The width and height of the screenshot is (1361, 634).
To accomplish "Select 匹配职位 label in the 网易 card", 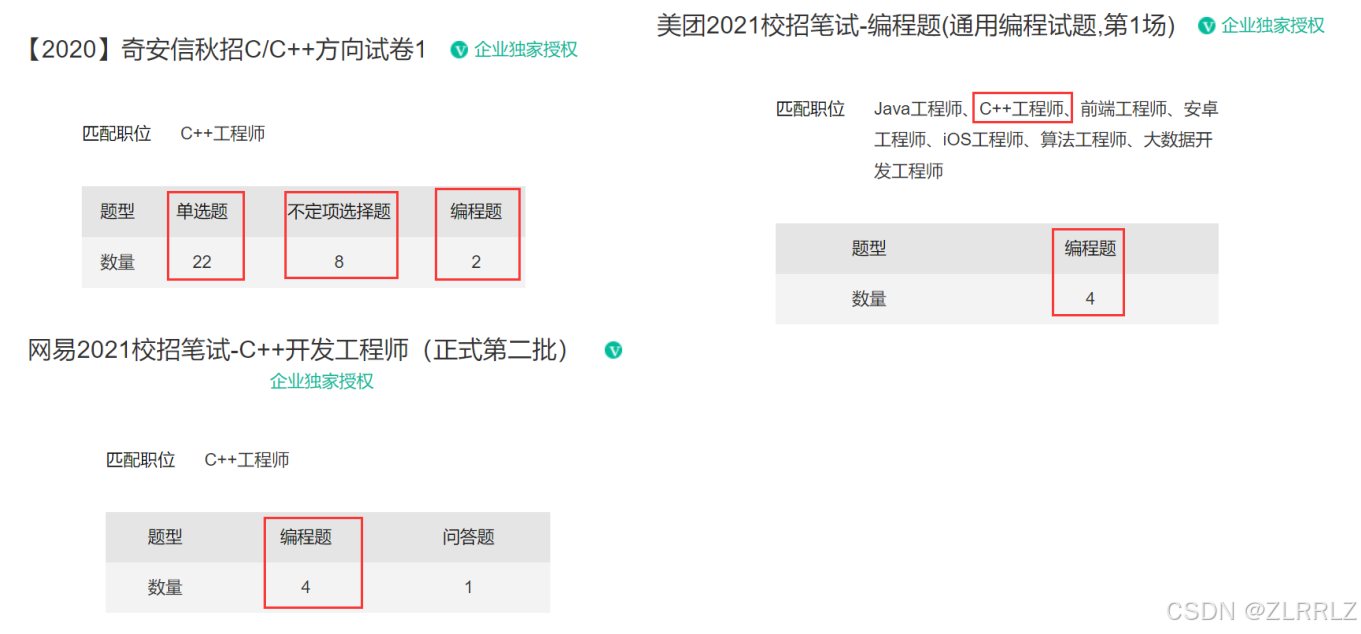I will pos(141,459).
